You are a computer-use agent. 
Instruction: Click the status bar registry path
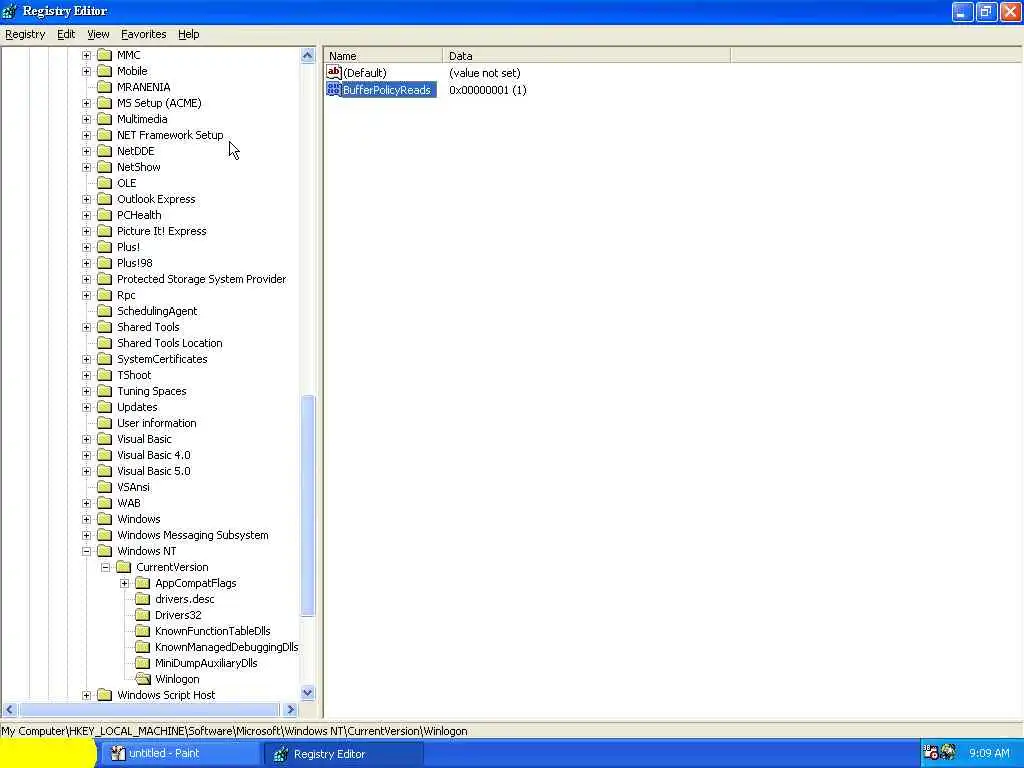[x=234, y=731]
